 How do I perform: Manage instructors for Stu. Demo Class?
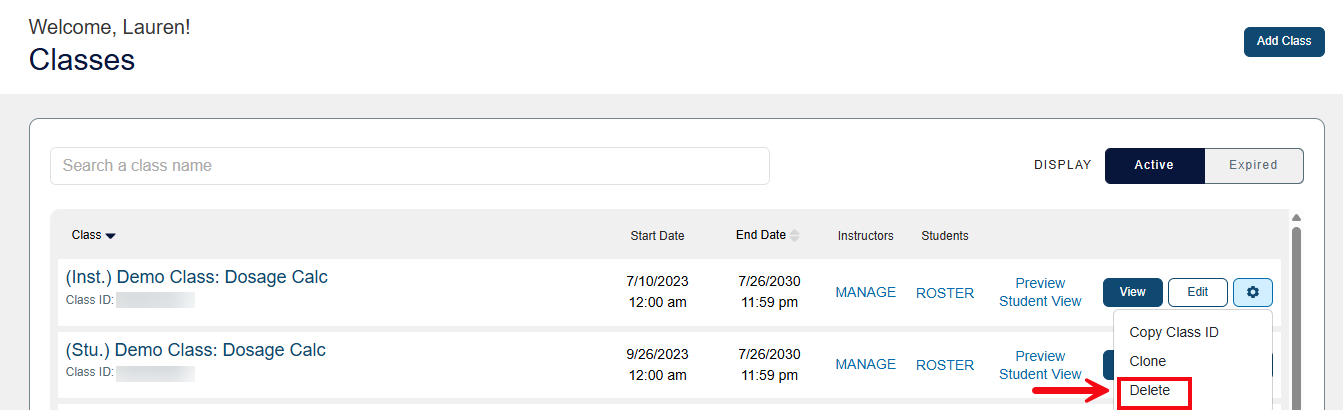click(866, 365)
